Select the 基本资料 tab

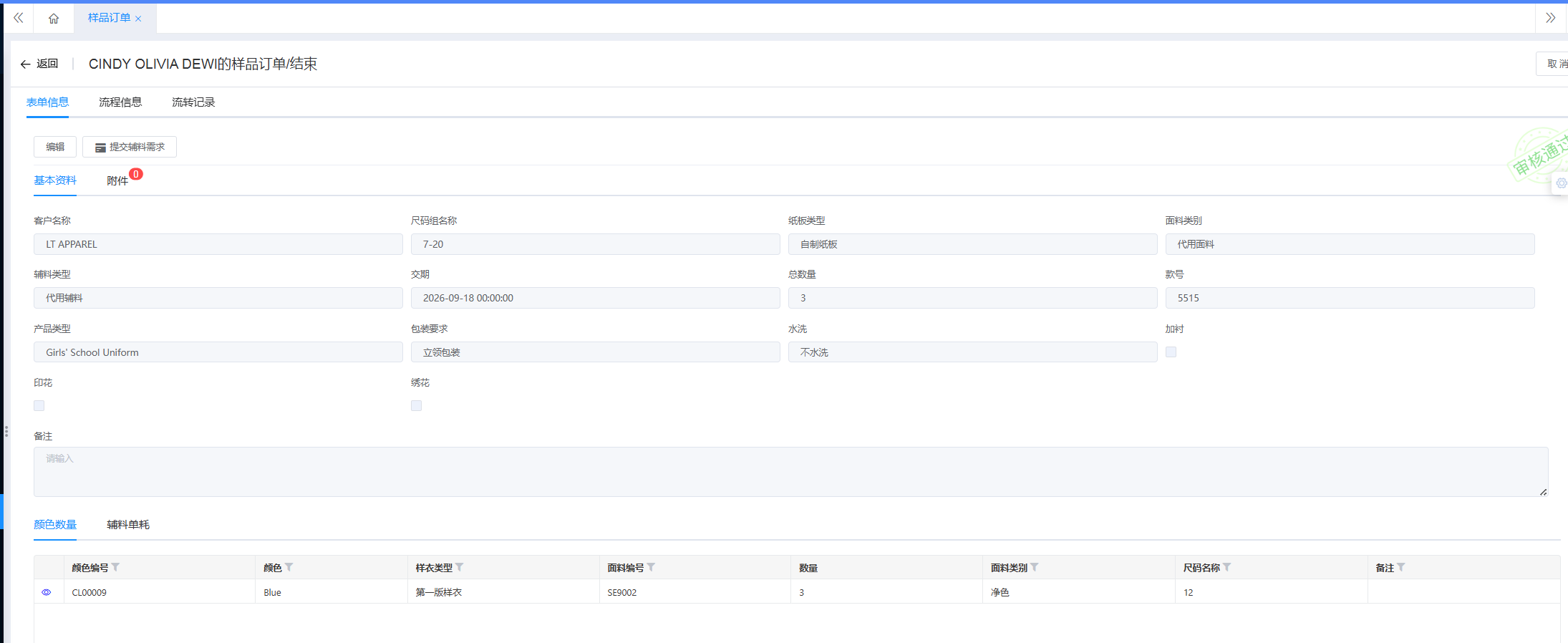55,180
